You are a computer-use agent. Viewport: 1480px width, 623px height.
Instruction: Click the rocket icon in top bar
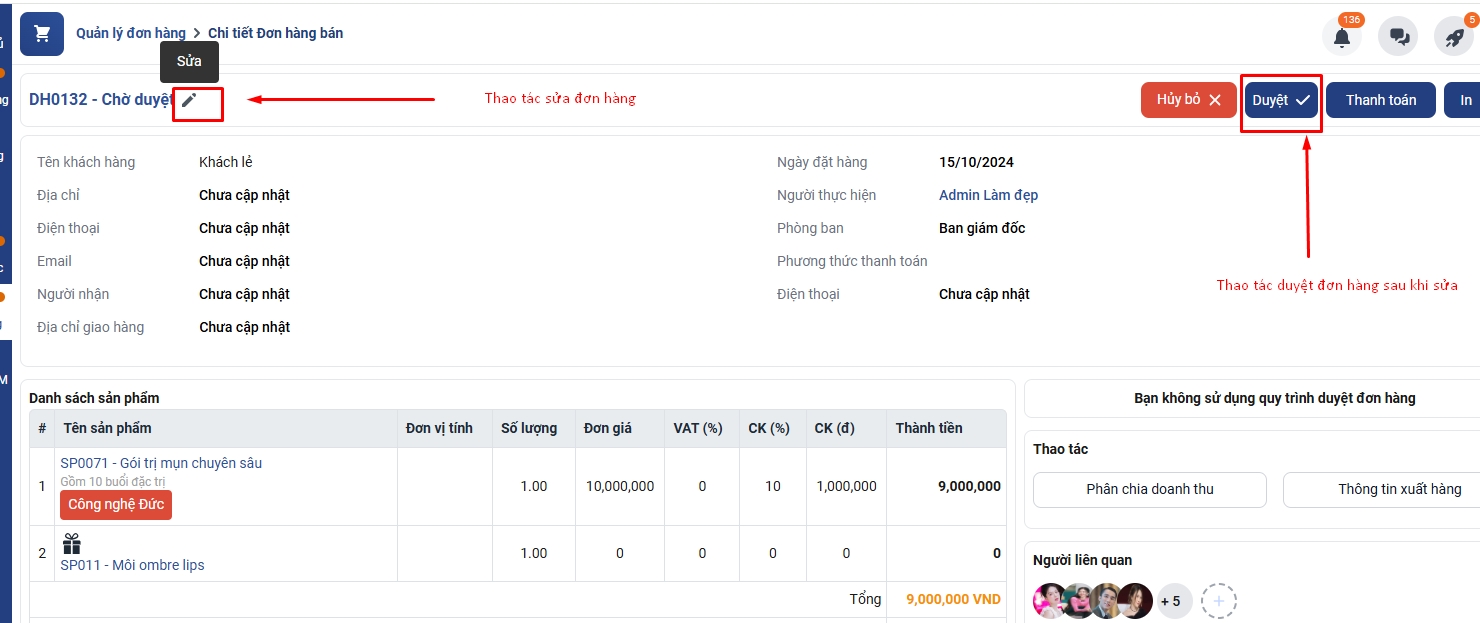1454,37
